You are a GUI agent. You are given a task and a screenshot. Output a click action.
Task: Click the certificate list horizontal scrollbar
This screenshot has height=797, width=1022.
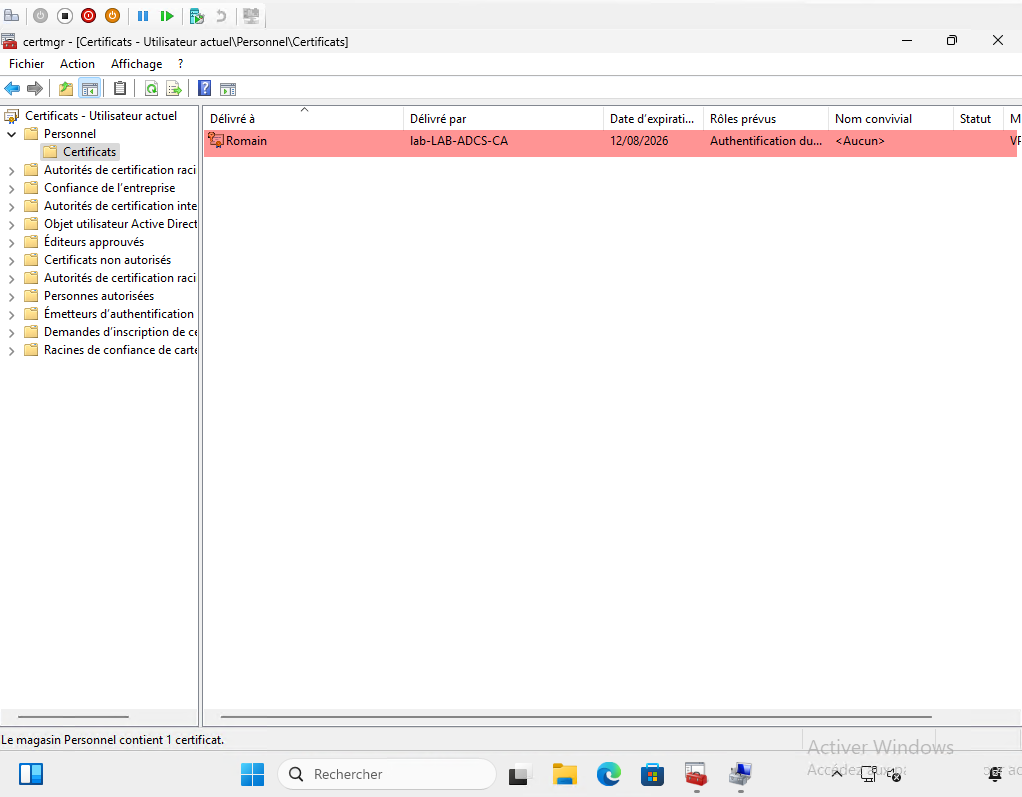pos(575,717)
